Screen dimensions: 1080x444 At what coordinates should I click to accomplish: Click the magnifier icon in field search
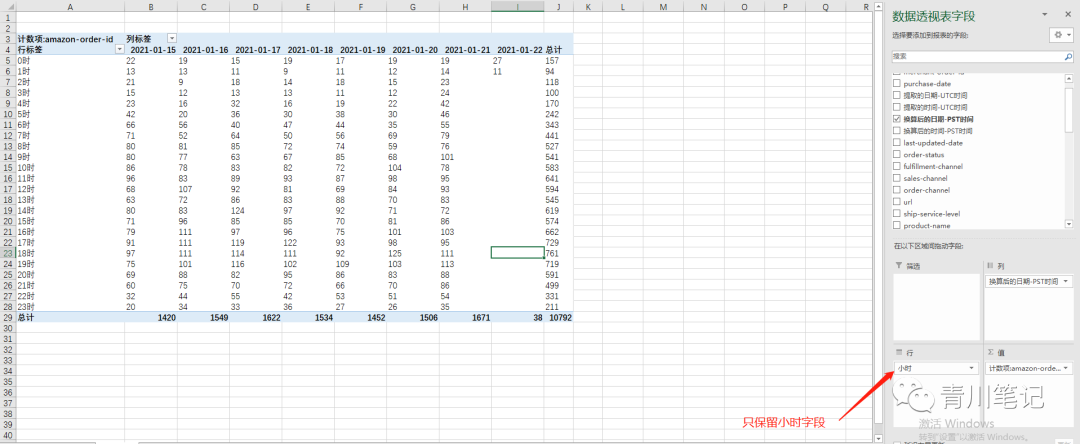coord(1066,56)
